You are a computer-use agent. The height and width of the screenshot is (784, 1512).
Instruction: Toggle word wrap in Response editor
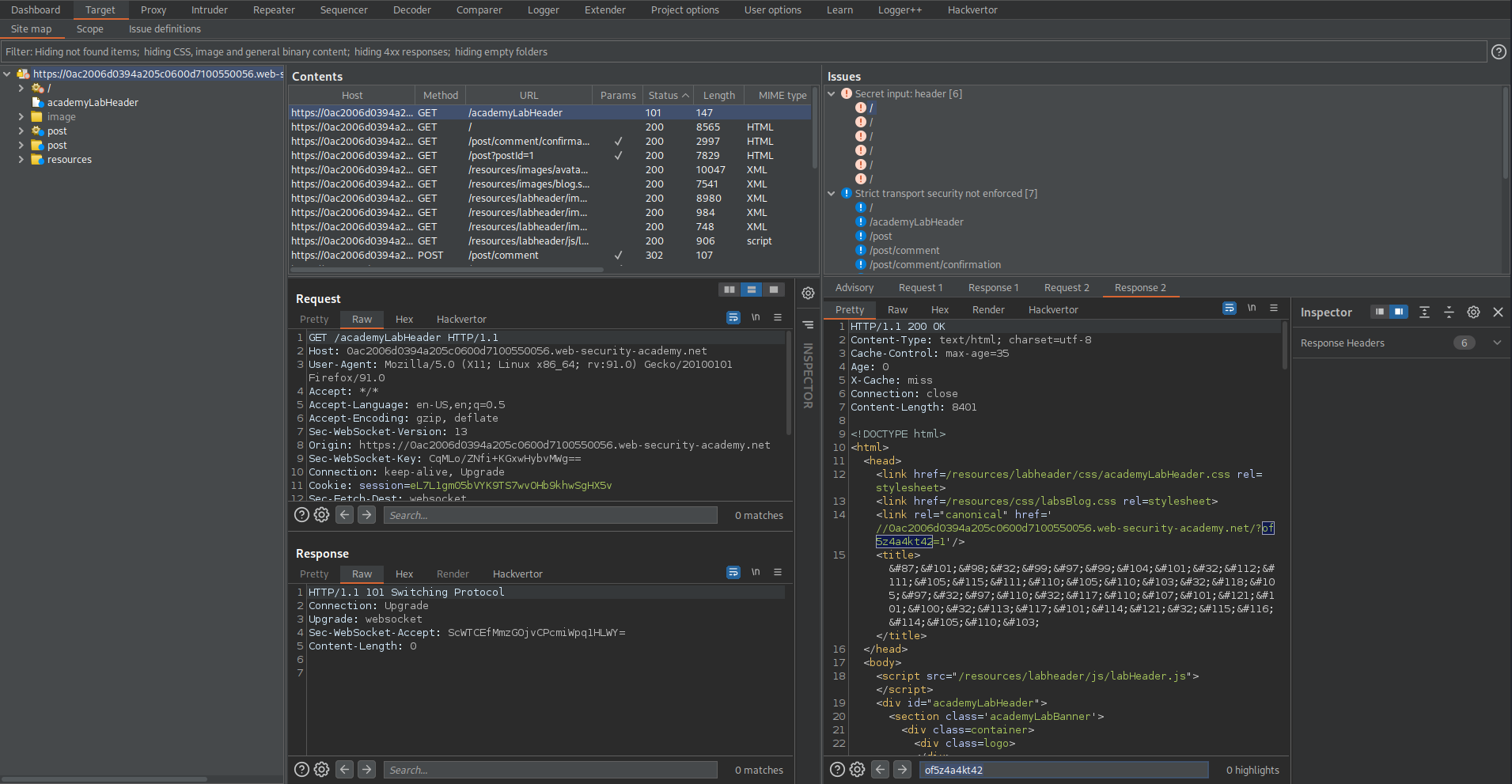733,572
